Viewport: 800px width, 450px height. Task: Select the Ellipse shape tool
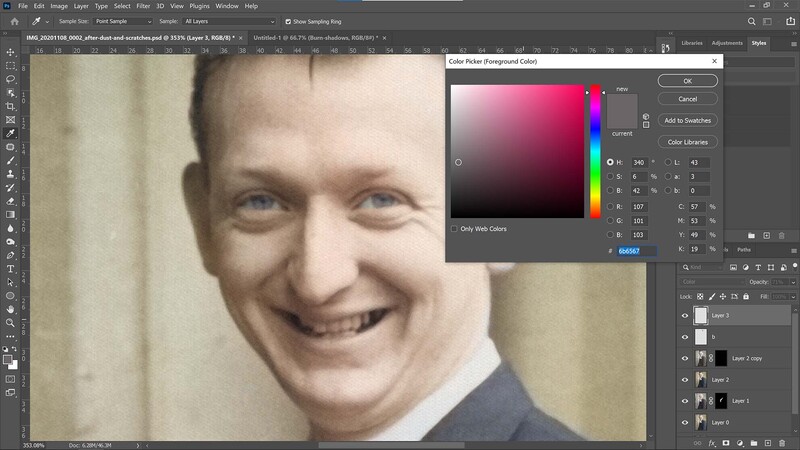[x=10, y=295]
